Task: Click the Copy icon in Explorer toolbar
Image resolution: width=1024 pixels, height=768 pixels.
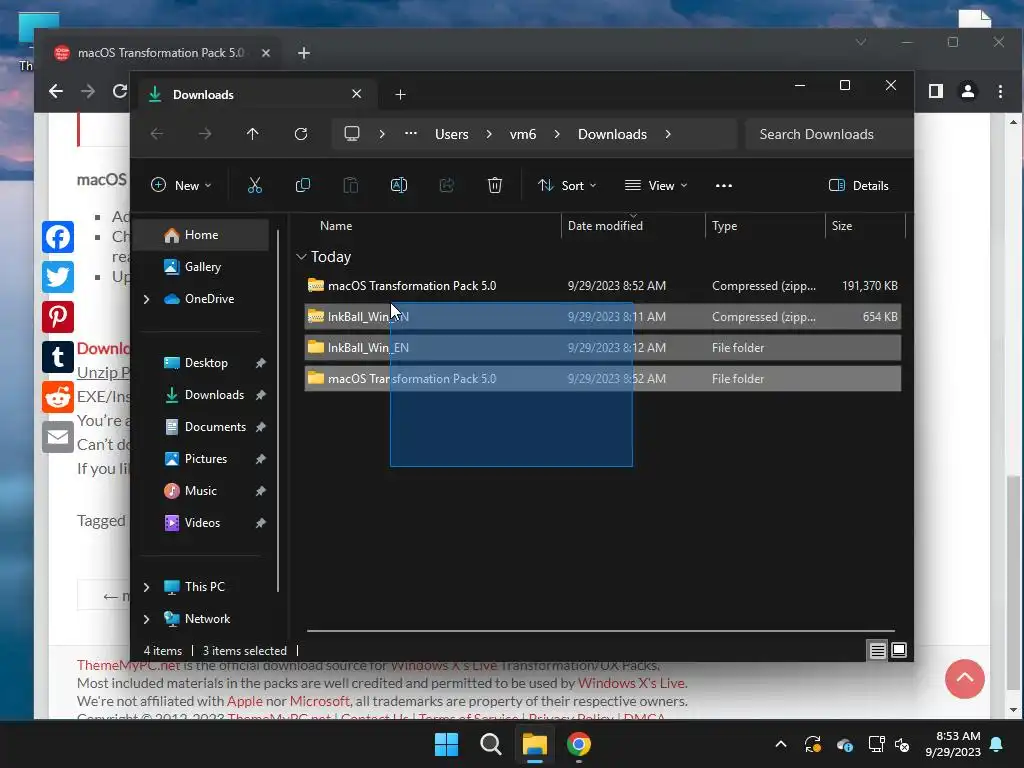Action: [302, 185]
